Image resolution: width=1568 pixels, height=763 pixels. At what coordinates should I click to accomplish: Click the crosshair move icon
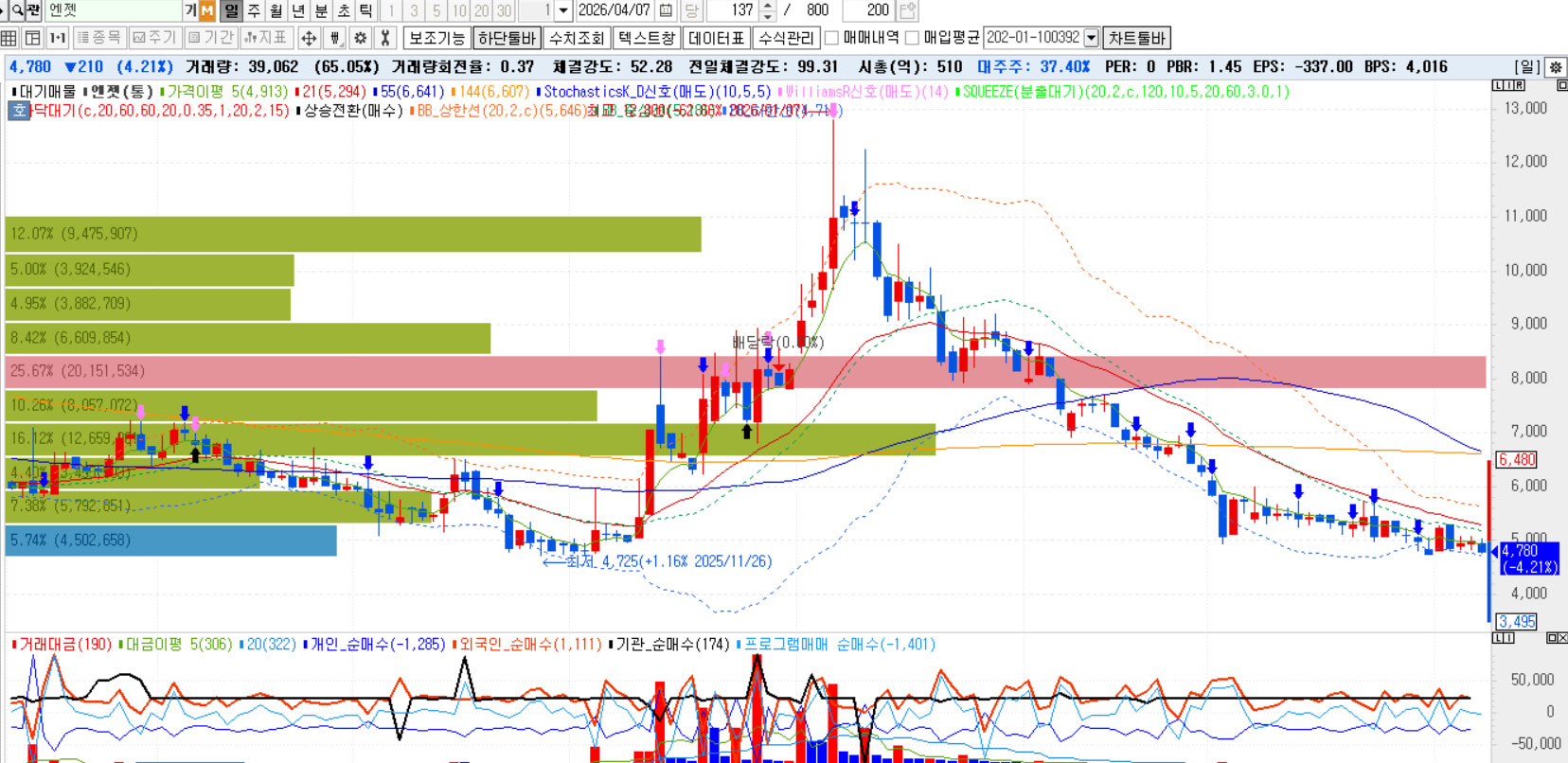pos(309,38)
